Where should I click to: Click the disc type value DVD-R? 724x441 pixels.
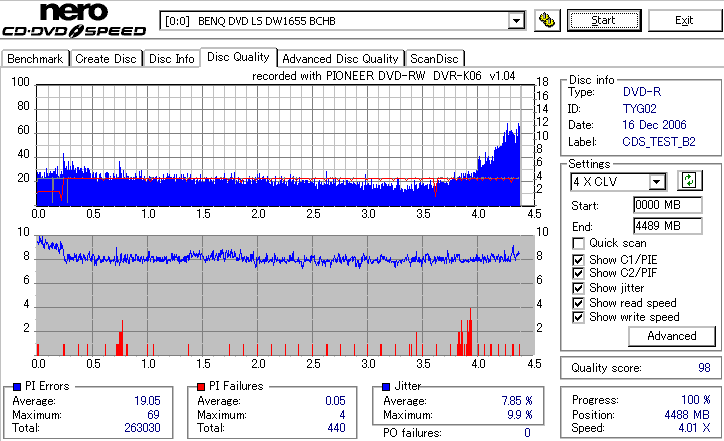click(x=642, y=92)
